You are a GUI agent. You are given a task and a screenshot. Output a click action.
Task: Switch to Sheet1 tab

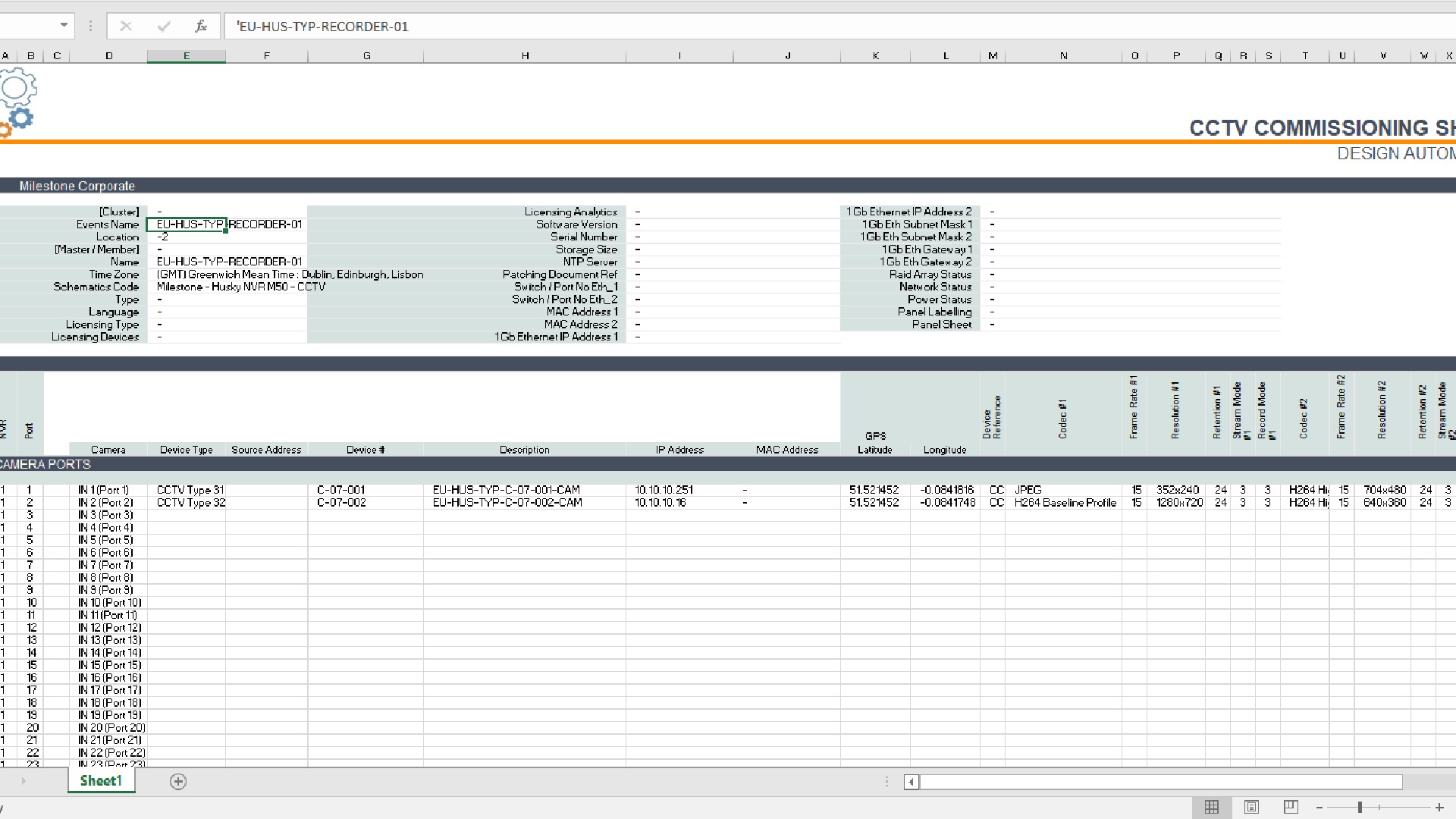(x=101, y=781)
